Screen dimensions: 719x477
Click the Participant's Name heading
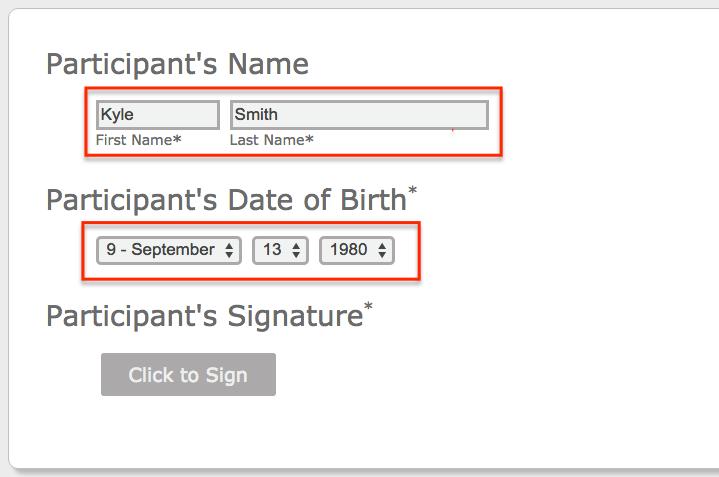click(177, 64)
